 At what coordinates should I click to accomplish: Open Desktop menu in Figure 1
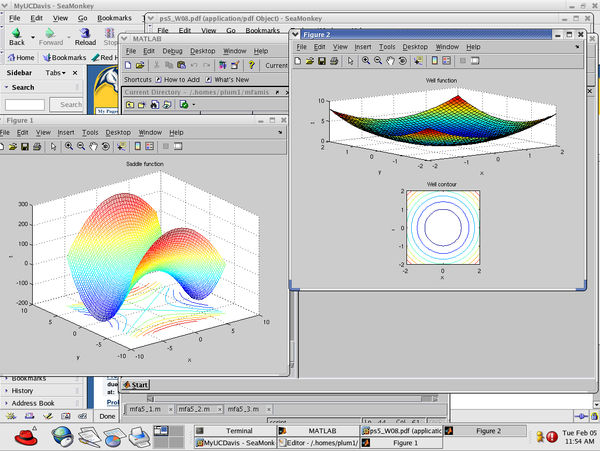(x=118, y=132)
